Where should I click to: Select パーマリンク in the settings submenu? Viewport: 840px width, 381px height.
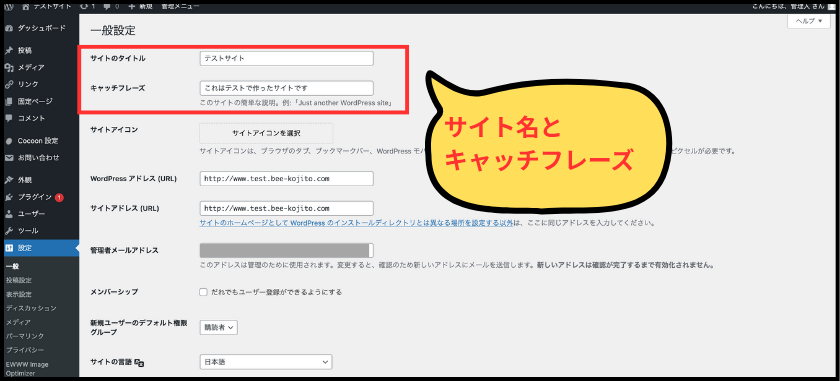pyautogui.click(x=25, y=336)
